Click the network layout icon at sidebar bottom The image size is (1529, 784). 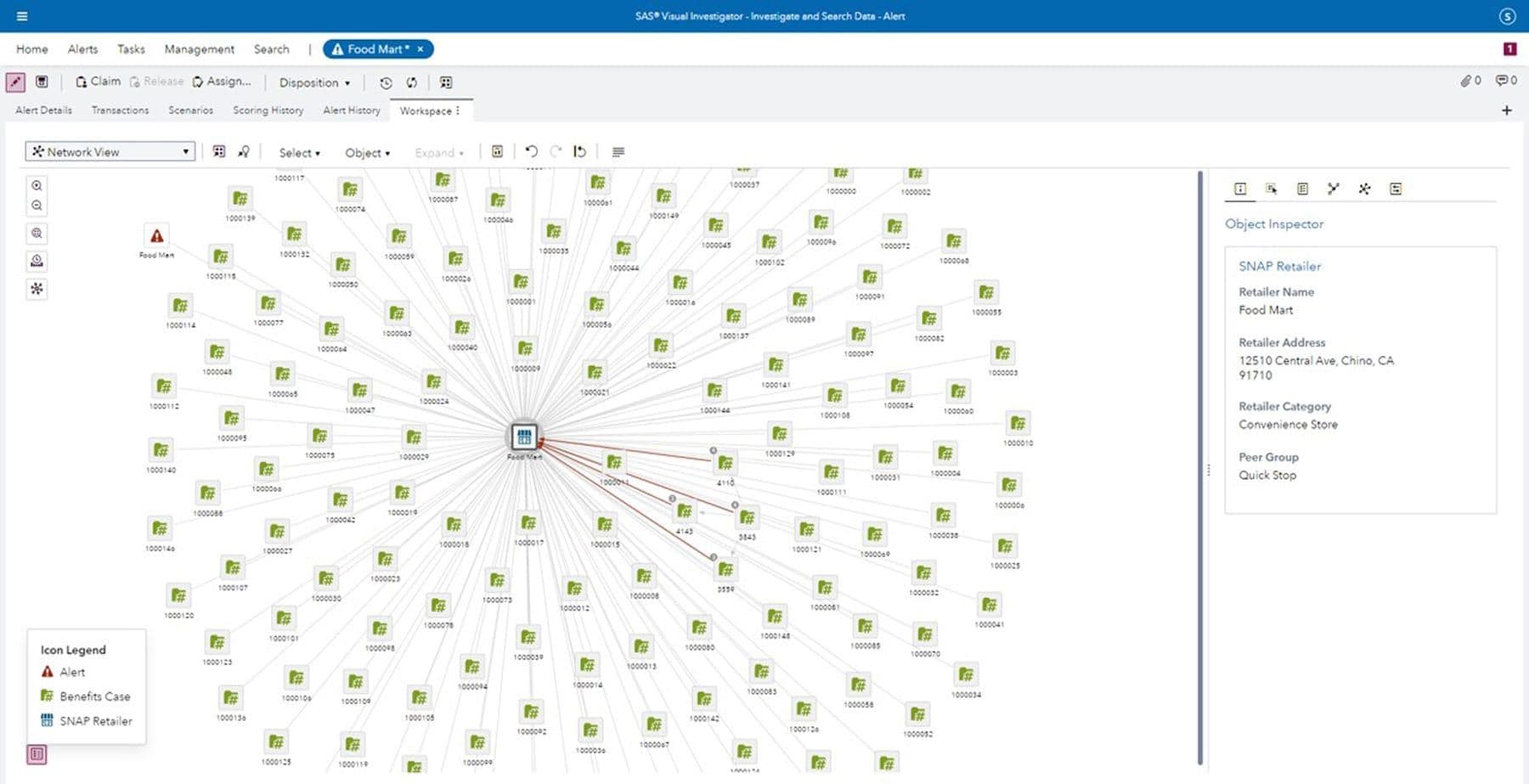pyautogui.click(x=37, y=289)
